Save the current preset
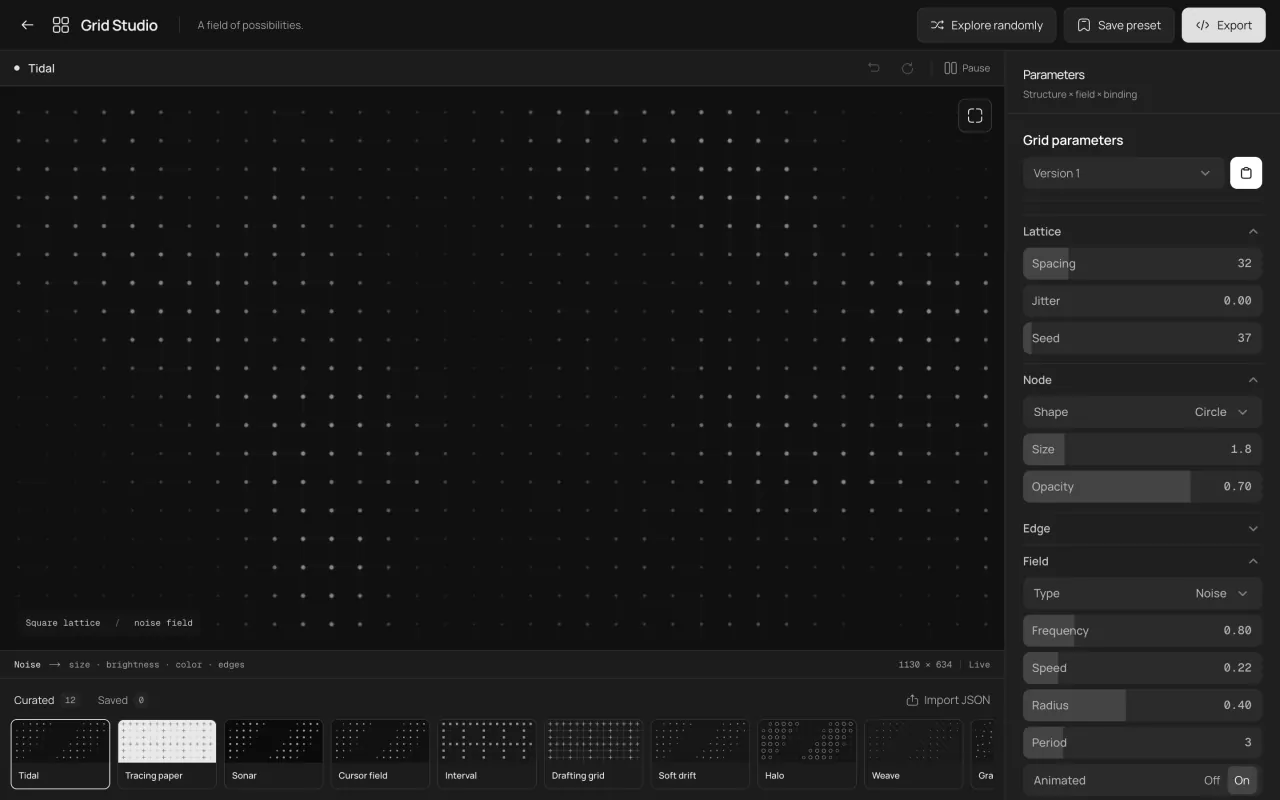1280x800 pixels. point(1119,25)
